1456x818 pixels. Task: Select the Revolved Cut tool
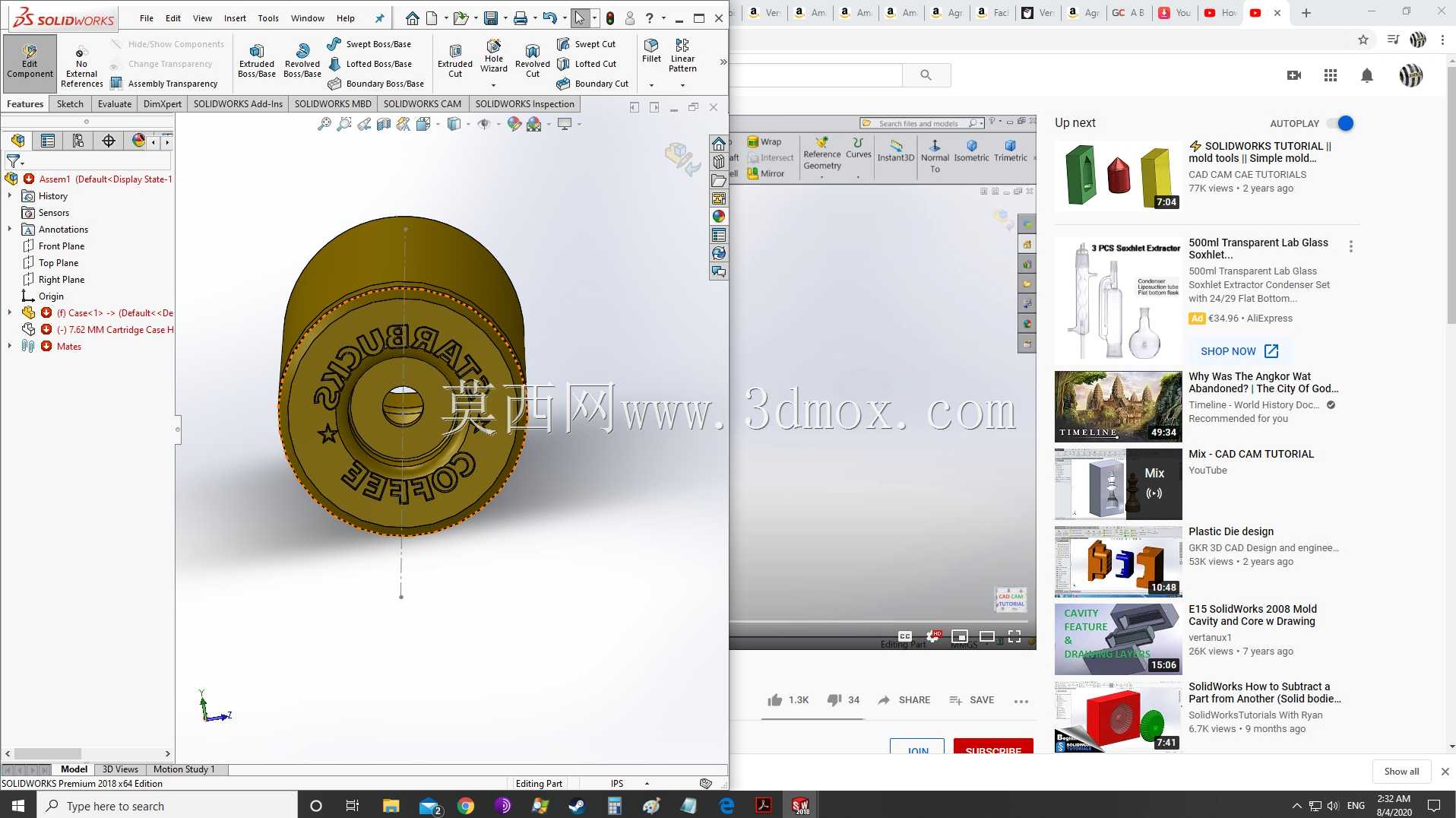[533, 60]
